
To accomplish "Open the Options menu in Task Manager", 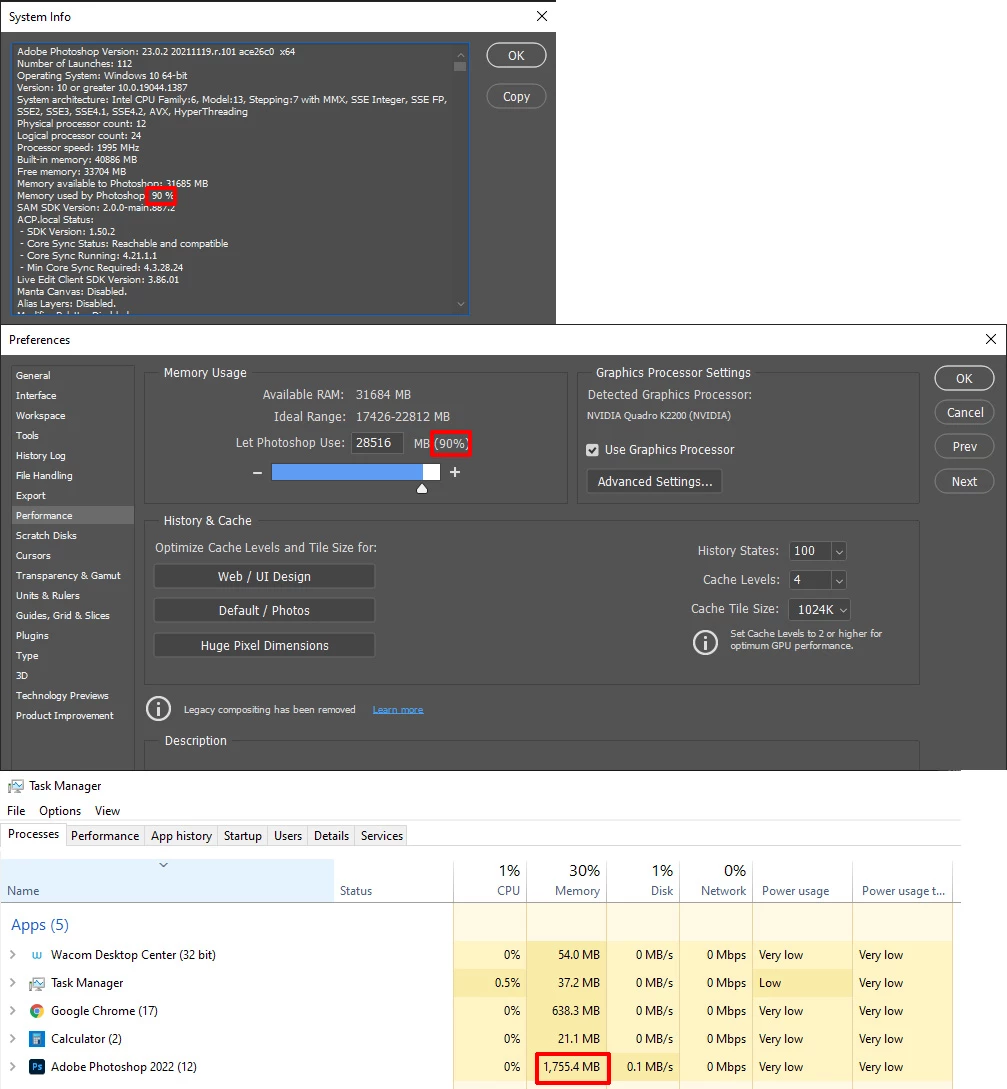I will (60, 810).
